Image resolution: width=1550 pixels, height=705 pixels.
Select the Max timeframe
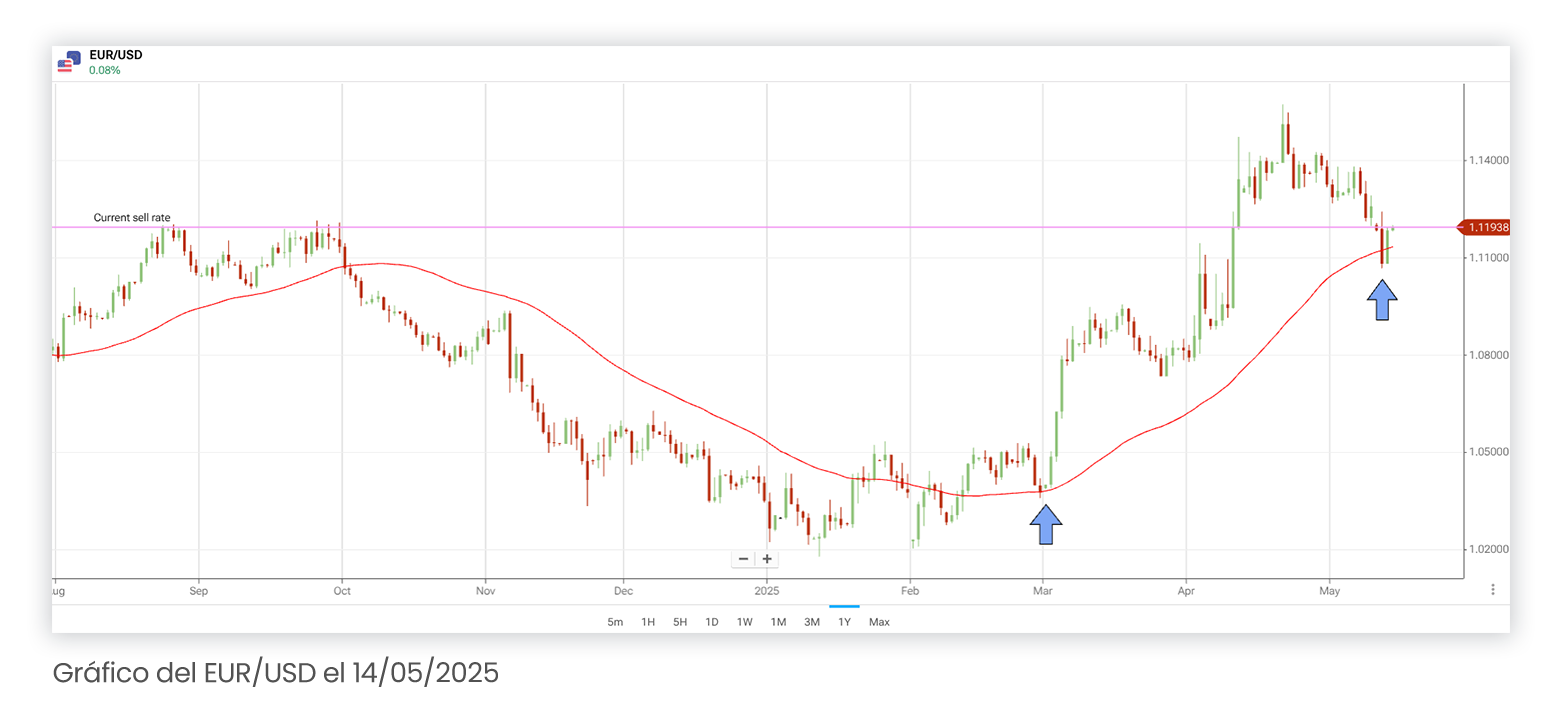(879, 622)
